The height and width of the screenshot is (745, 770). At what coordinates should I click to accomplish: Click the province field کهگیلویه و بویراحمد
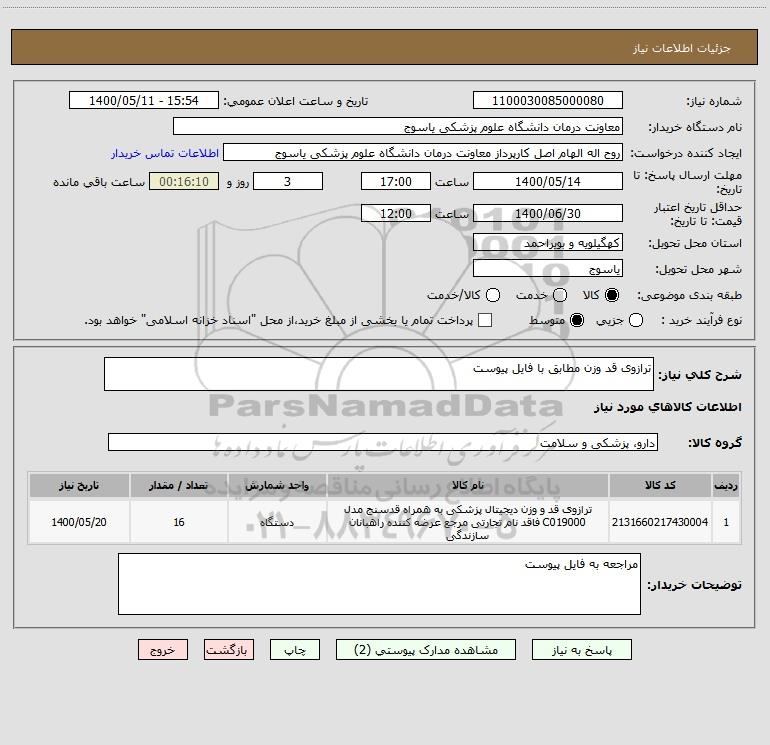[x=548, y=243]
